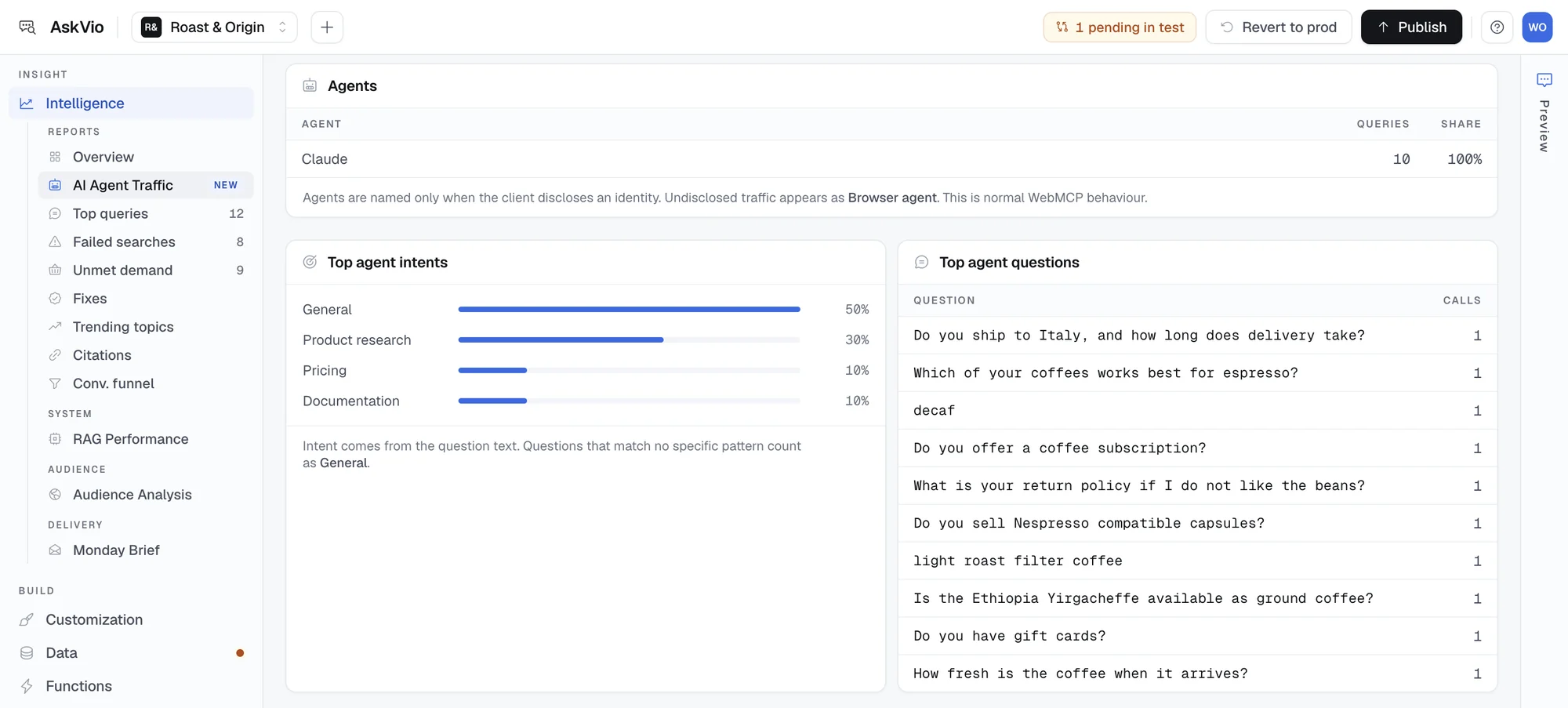Select the 'Do you ship to Italy' question
Screen dimensions: 1568x708
pyautogui.click(x=1197, y=336)
